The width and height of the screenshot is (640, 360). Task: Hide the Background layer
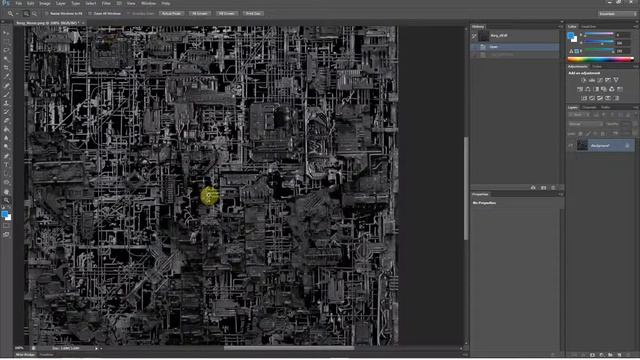[571, 145]
